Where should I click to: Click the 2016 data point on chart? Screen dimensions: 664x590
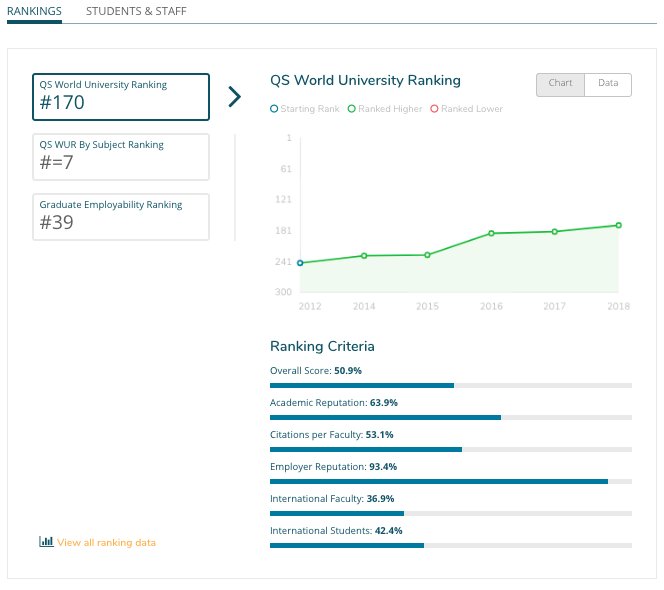click(491, 233)
